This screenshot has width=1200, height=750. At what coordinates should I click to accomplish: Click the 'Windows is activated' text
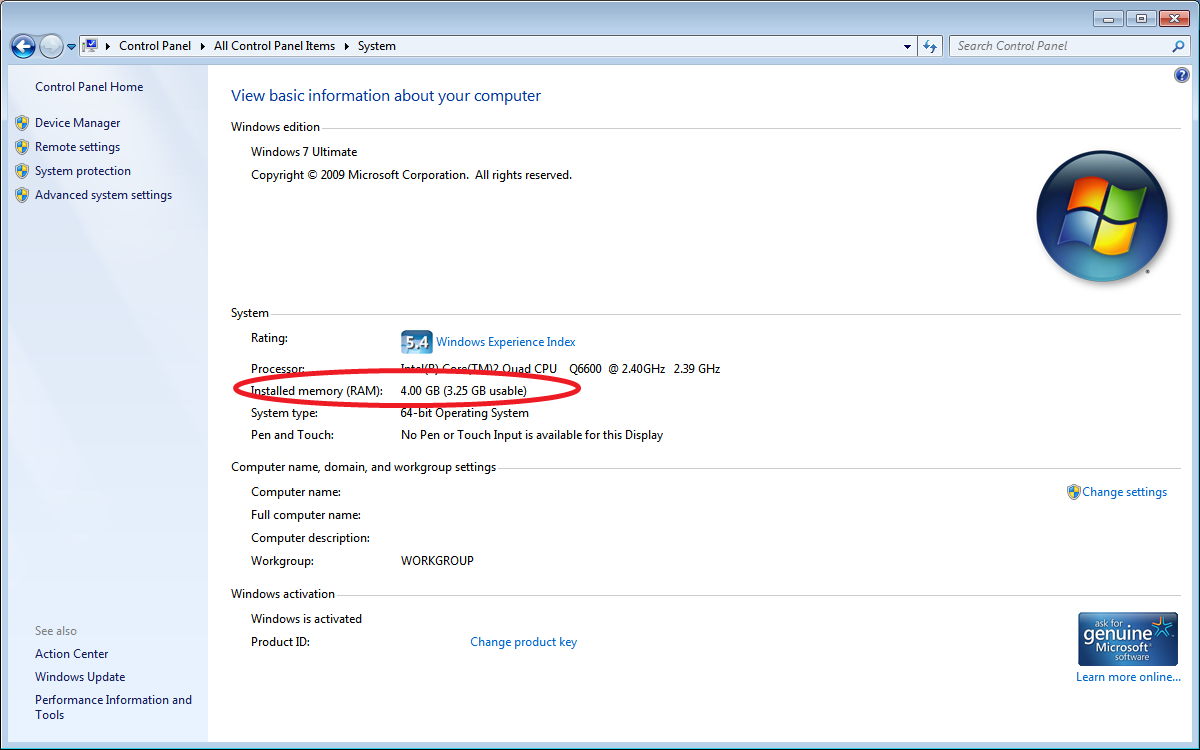click(306, 619)
